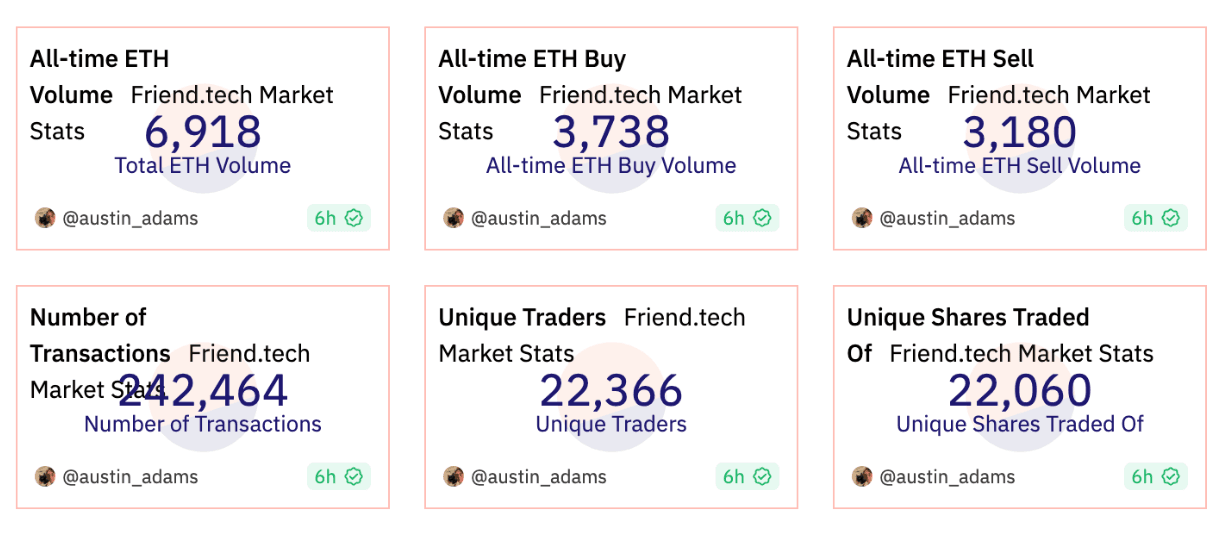The width and height of the screenshot is (1222, 534).
Task: Click verified checkmark icon in ETH Buy Volume card
Action: (762, 218)
